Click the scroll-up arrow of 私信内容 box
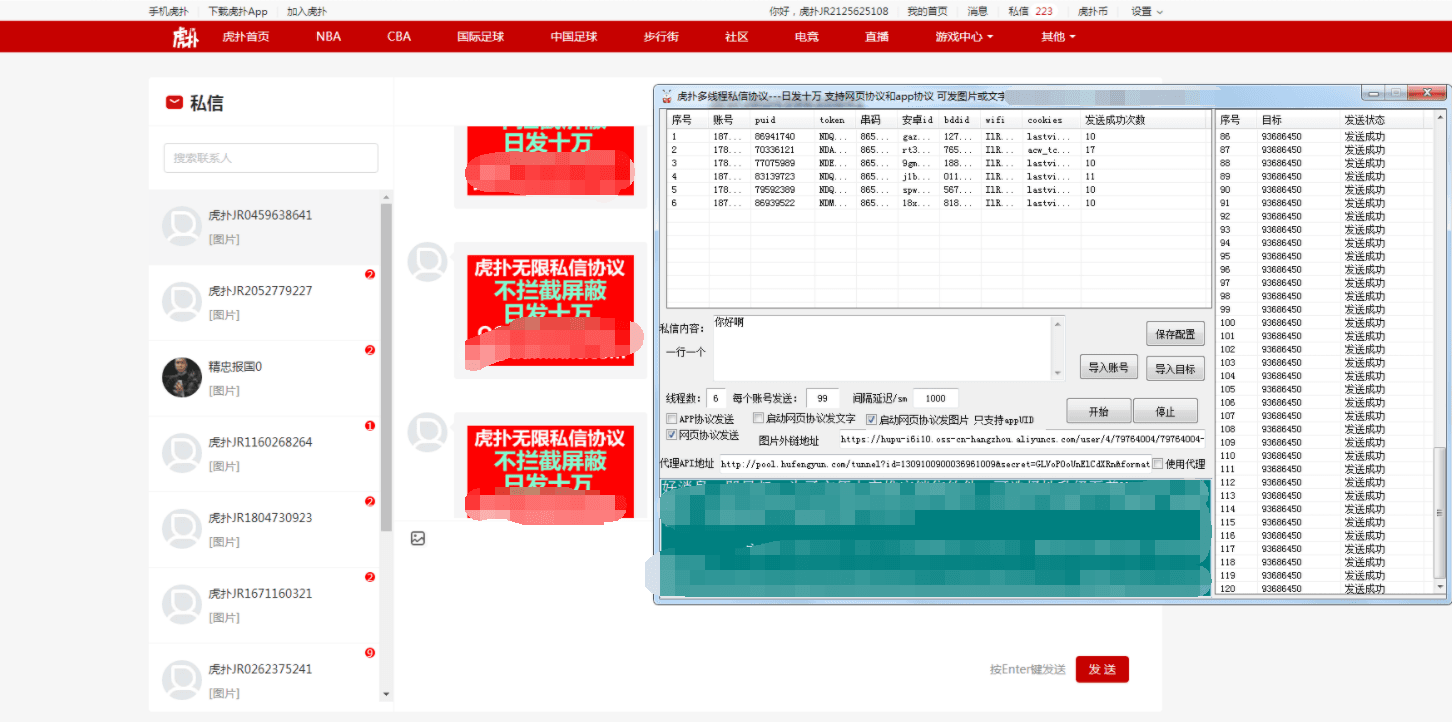This screenshot has width=1452, height=722. click(x=1058, y=322)
